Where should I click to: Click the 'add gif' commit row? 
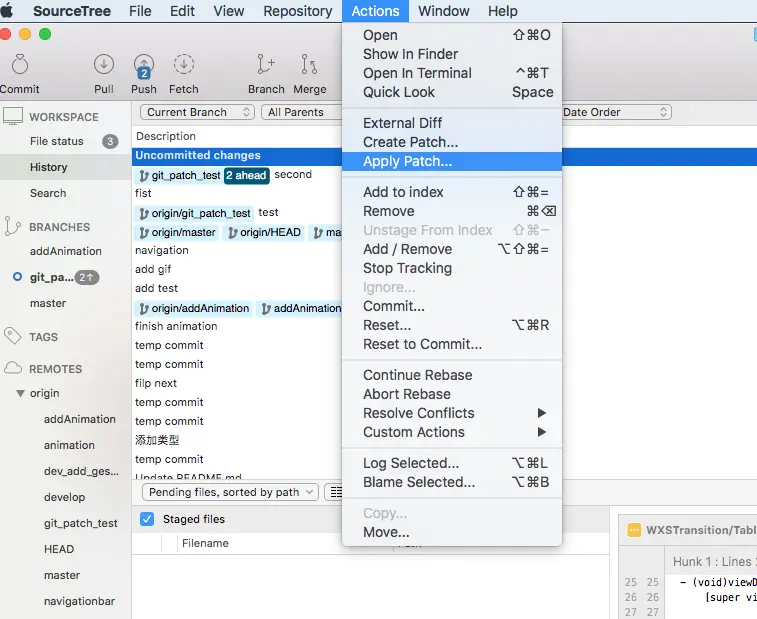click(237, 269)
